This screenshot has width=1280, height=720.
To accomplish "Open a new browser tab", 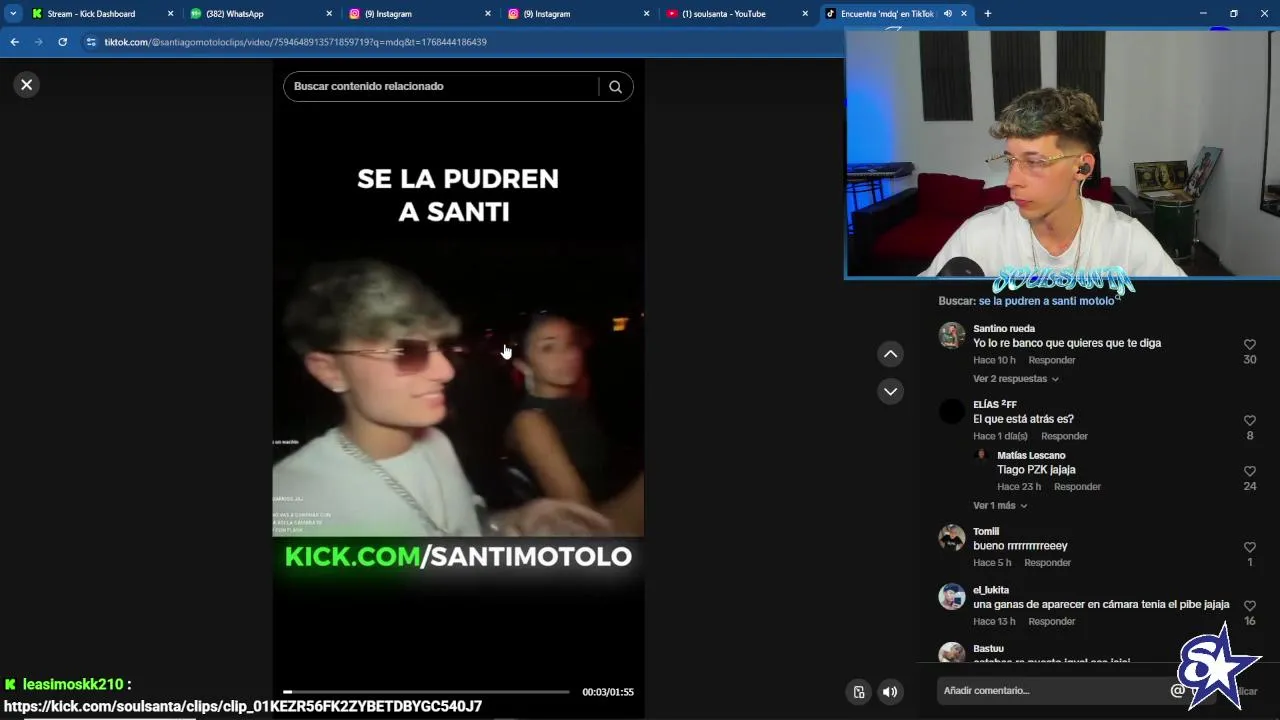I will (987, 14).
